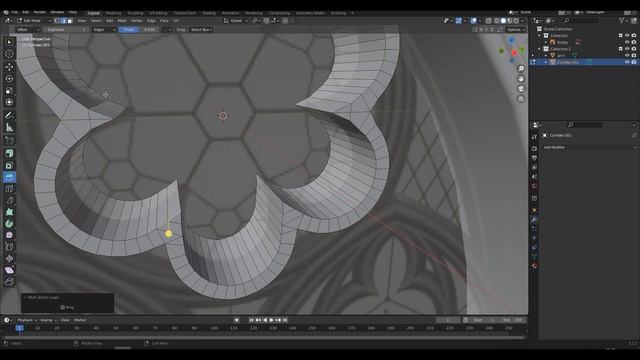Switch to the Modeling workspace tab
Viewport: 640px width, 360px height.
[113, 13]
